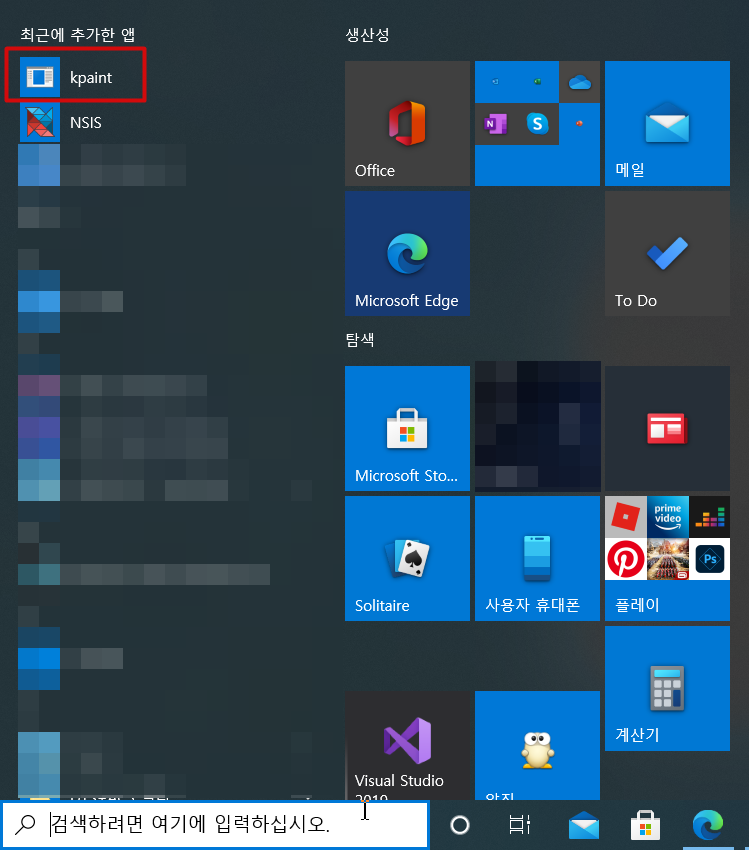749x850 pixels.
Task: Open Skype from the Office apps tile
Action: pos(537,124)
